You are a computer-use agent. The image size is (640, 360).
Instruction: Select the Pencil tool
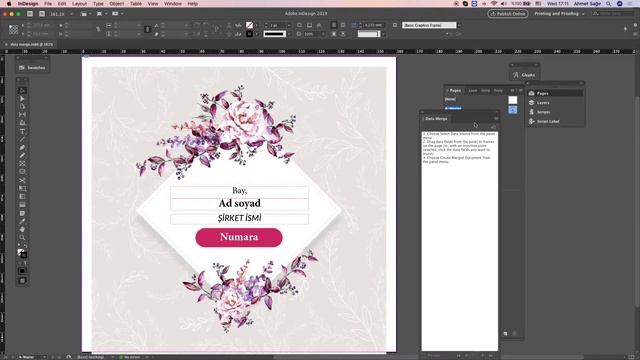tap(22, 156)
